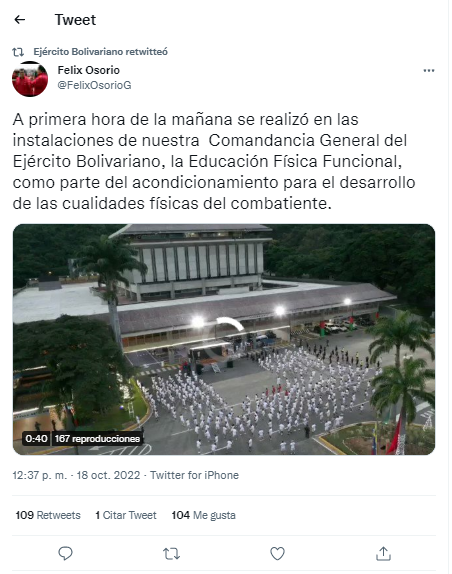
Task: Click the small retweet icon above the tweet
Action: 18,52
